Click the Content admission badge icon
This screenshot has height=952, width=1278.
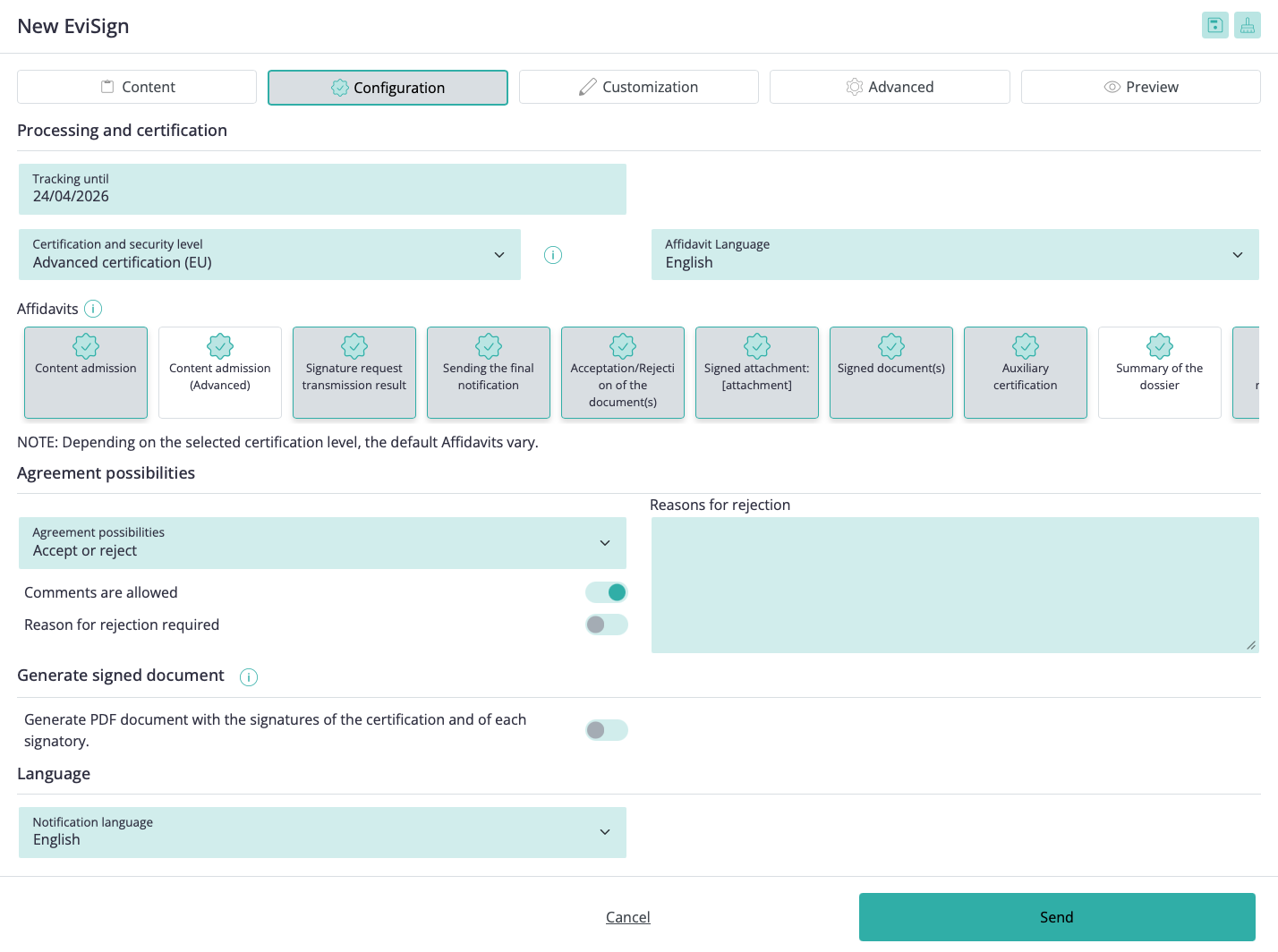86,346
